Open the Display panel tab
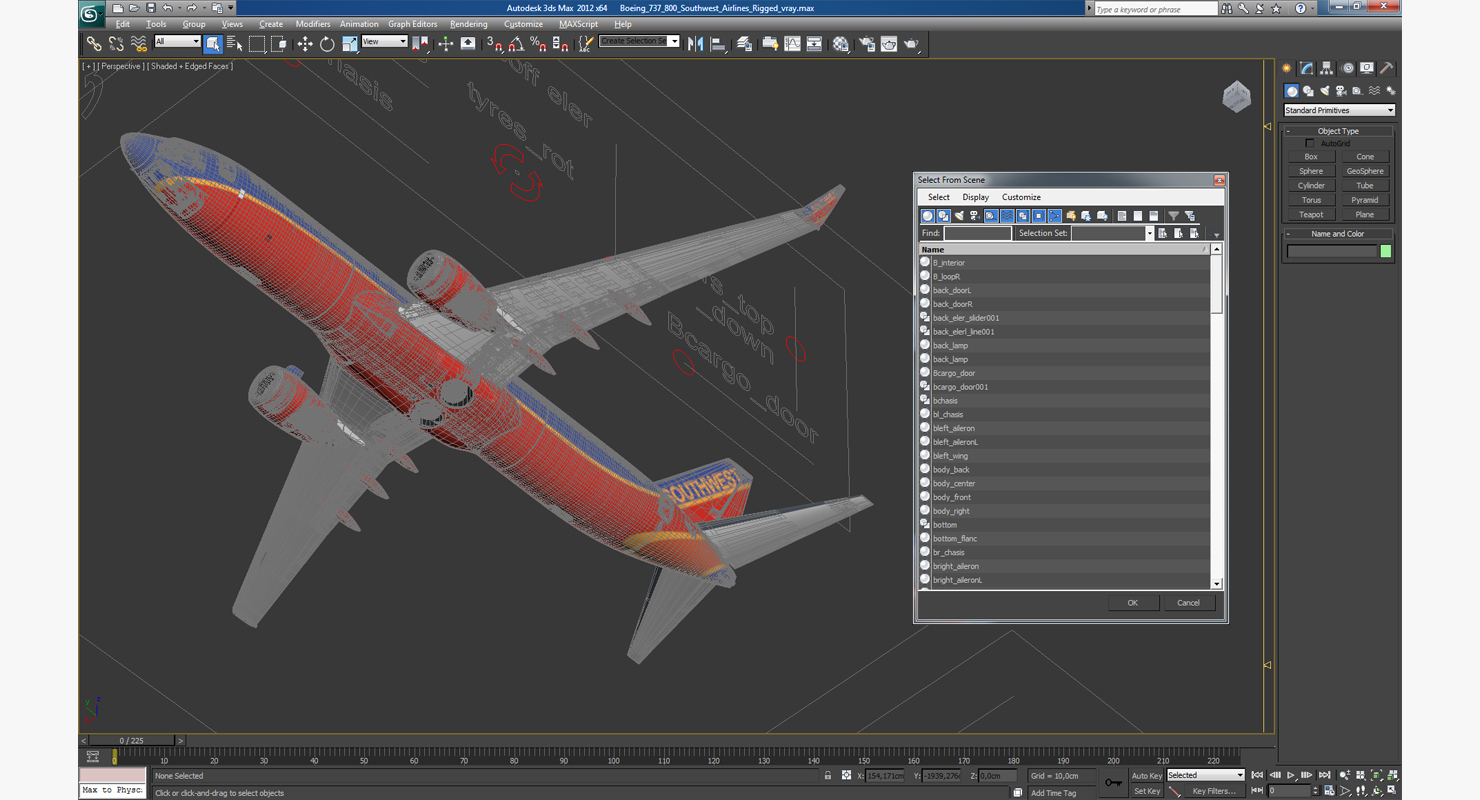 1367,68
